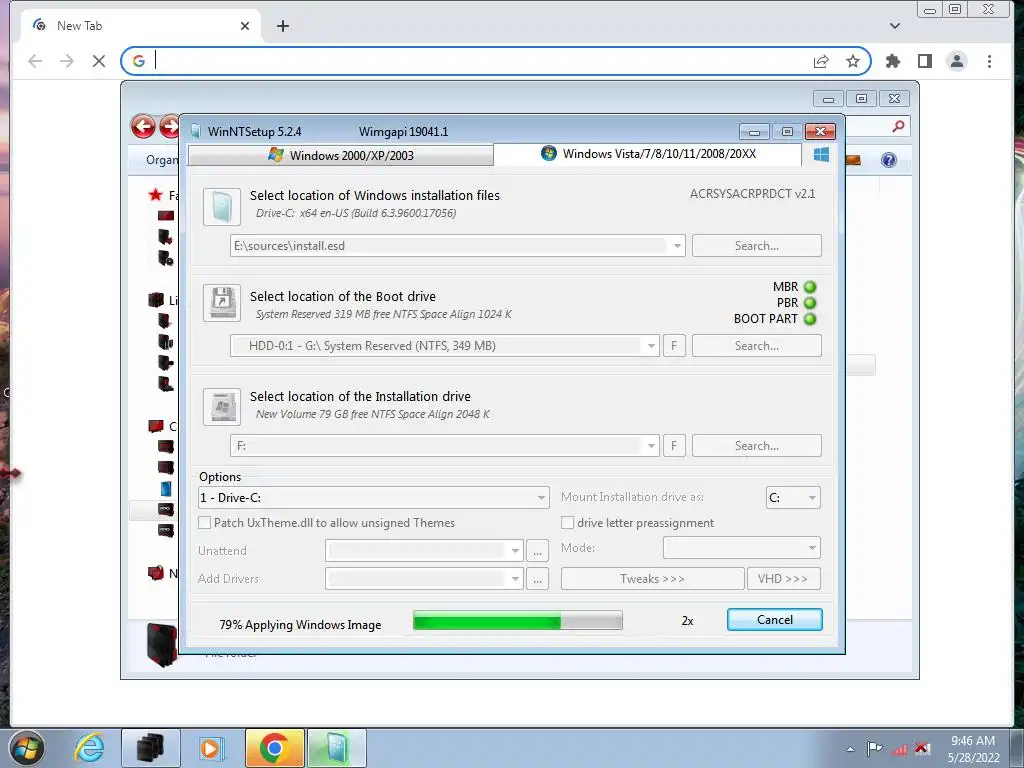This screenshot has height=768, width=1024.
Task: Toggle Chrome side panel icon
Action: 925,61
